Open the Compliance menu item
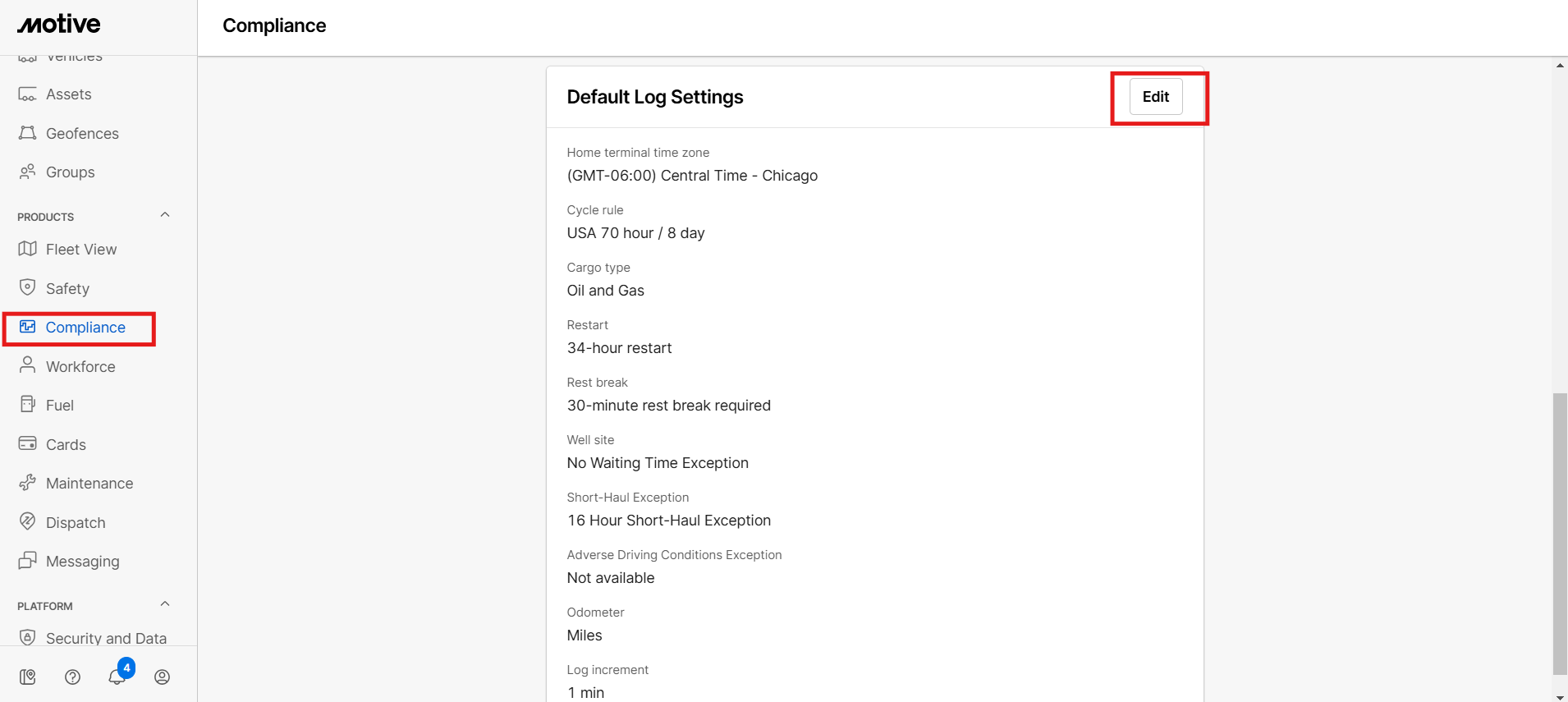1568x702 pixels. [85, 328]
